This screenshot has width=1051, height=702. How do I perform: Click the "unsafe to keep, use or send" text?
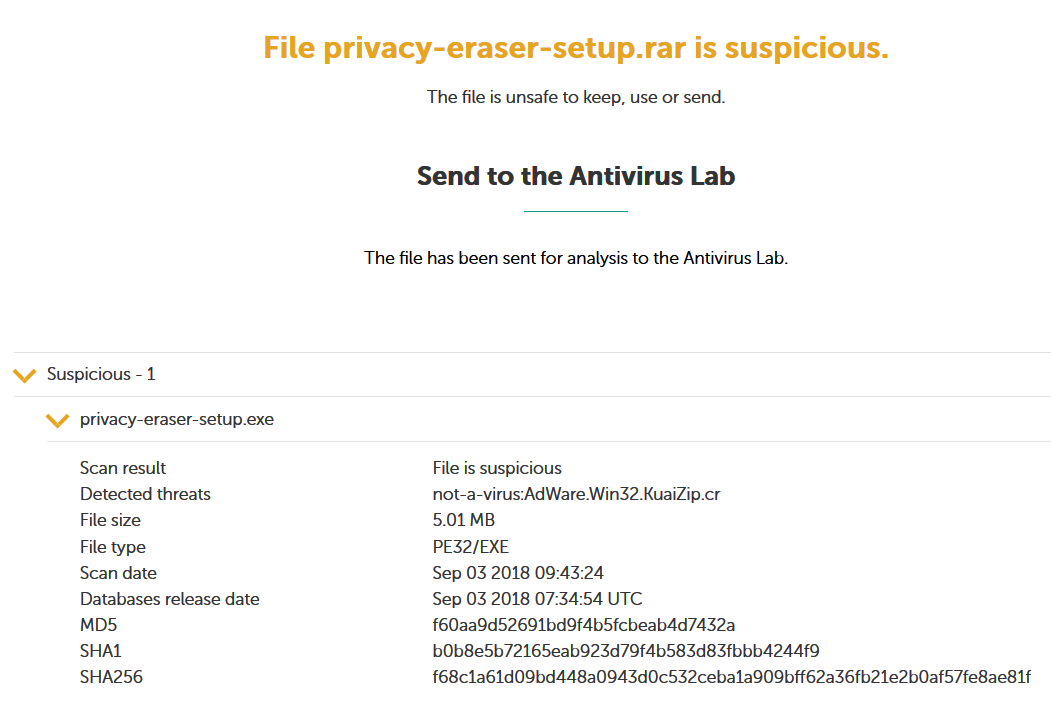click(x=576, y=97)
